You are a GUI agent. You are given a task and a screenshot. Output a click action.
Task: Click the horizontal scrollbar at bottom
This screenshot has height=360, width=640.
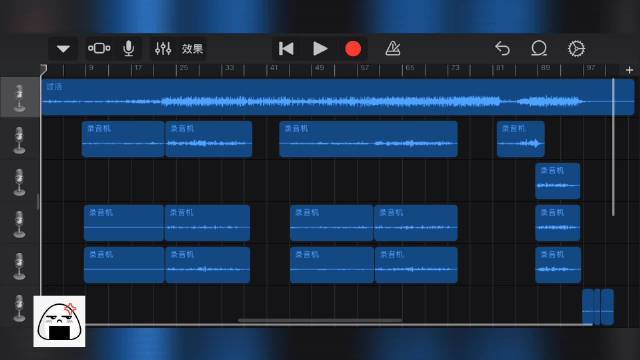click(x=320, y=320)
